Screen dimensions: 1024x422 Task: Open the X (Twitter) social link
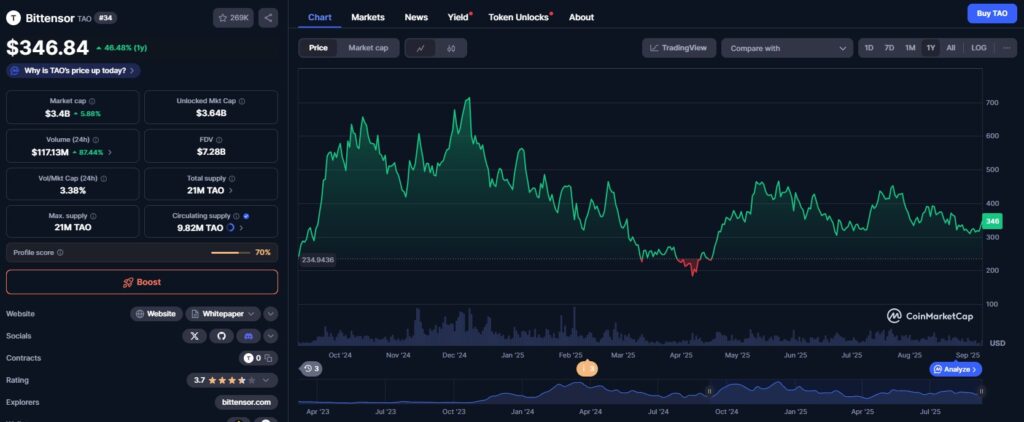(195, 336)
